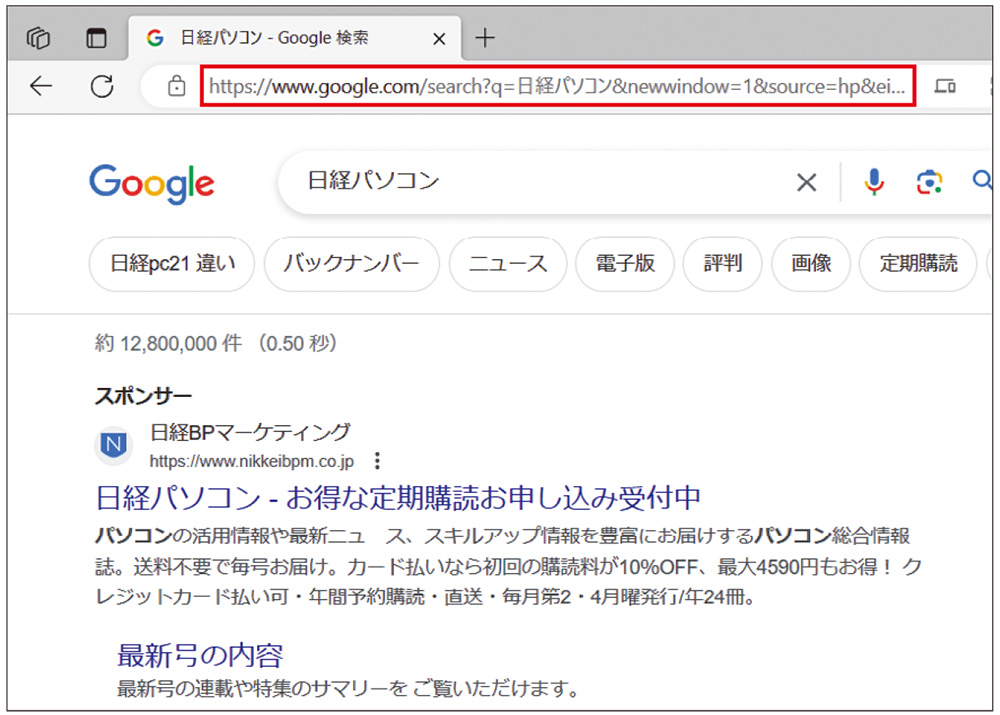Screen dimensions: 1000x715
Task: Reload the page with refresh icon
Action: click(x=101, y=87)
